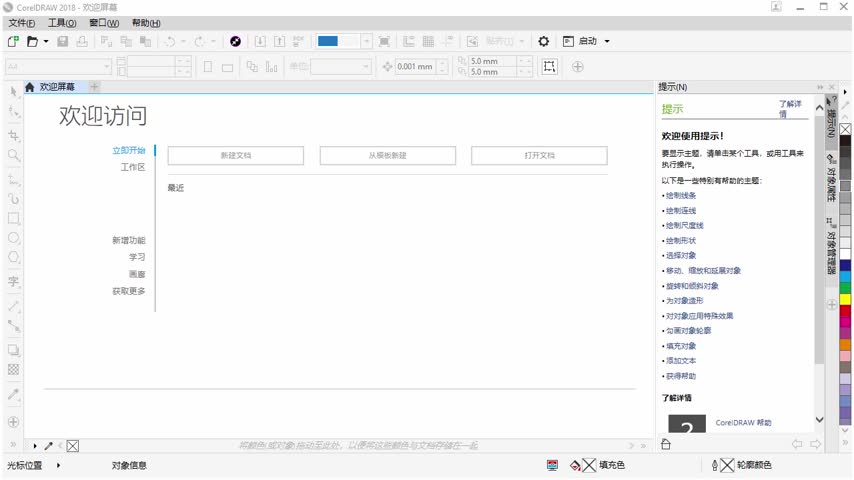
Task: Click the Corel publish round icon
Action: coord(235,41)
